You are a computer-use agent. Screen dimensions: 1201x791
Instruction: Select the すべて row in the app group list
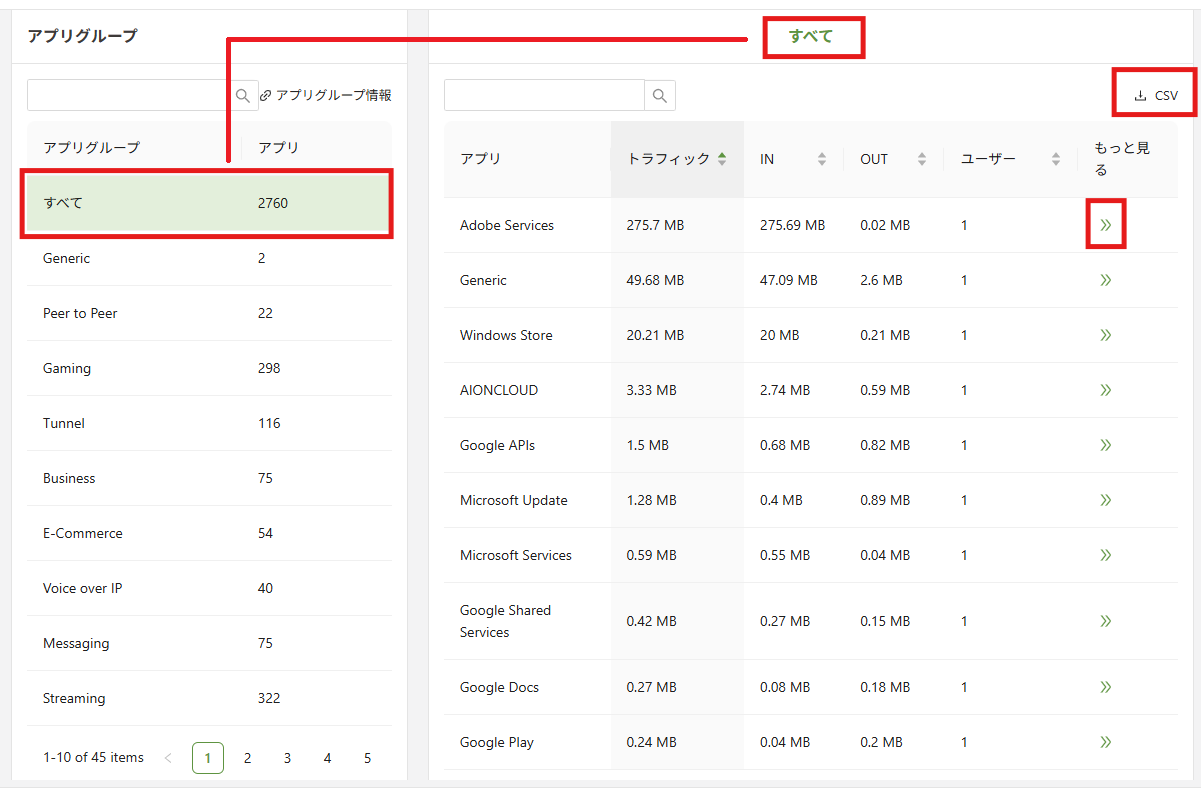pyautogui.click(x=150, y=203)
